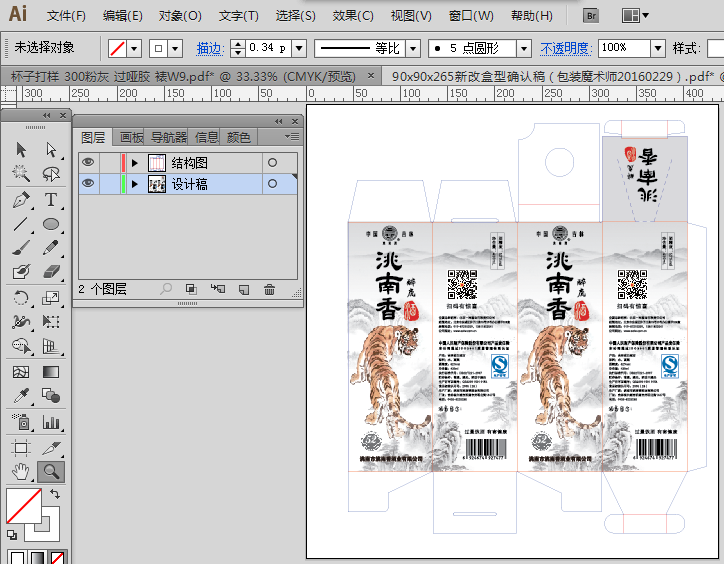Select the Type tool
The width and height of the screenshot is (724, 564).
51,200
